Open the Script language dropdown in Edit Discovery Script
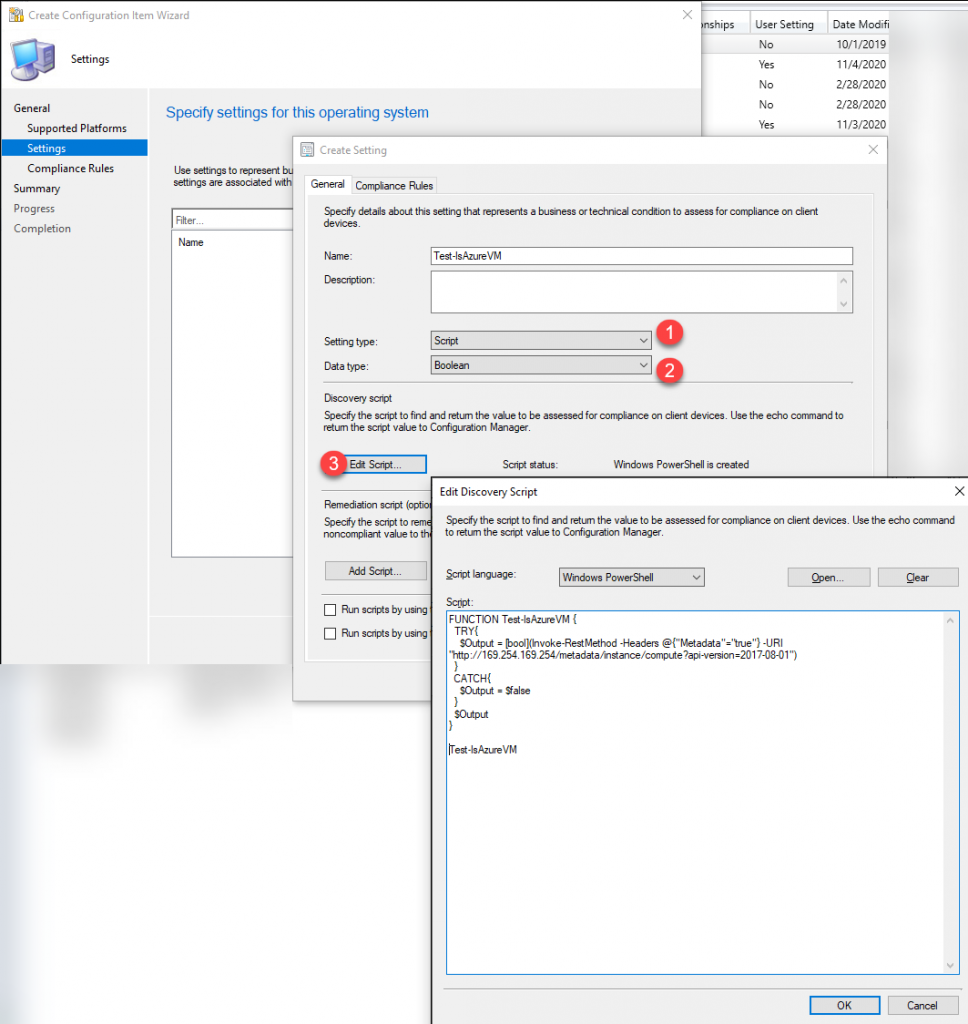 click(x=630, y=577)
